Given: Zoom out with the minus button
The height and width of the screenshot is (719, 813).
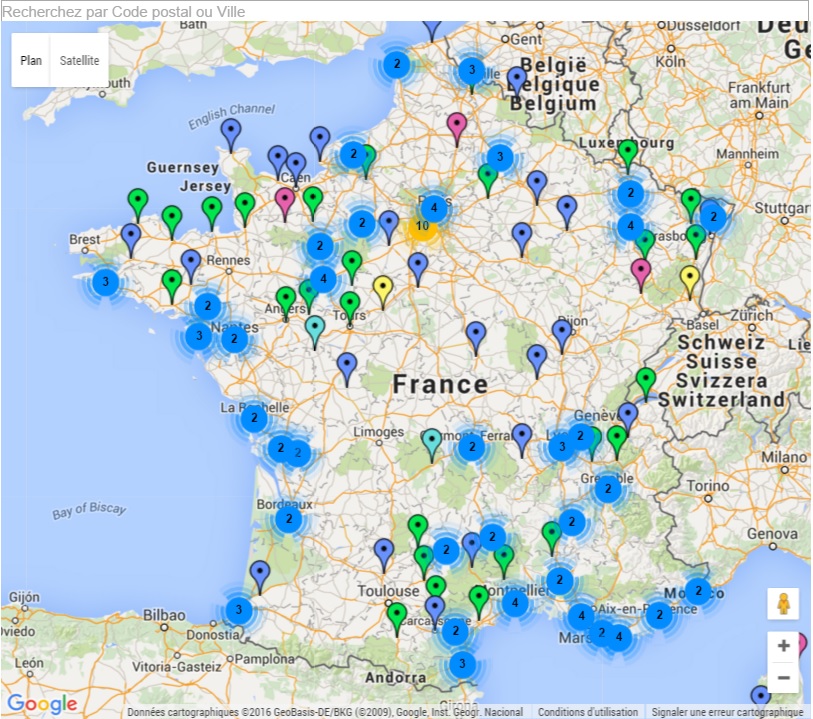Looking at the screenshot, I should click(x=783, y=677).
